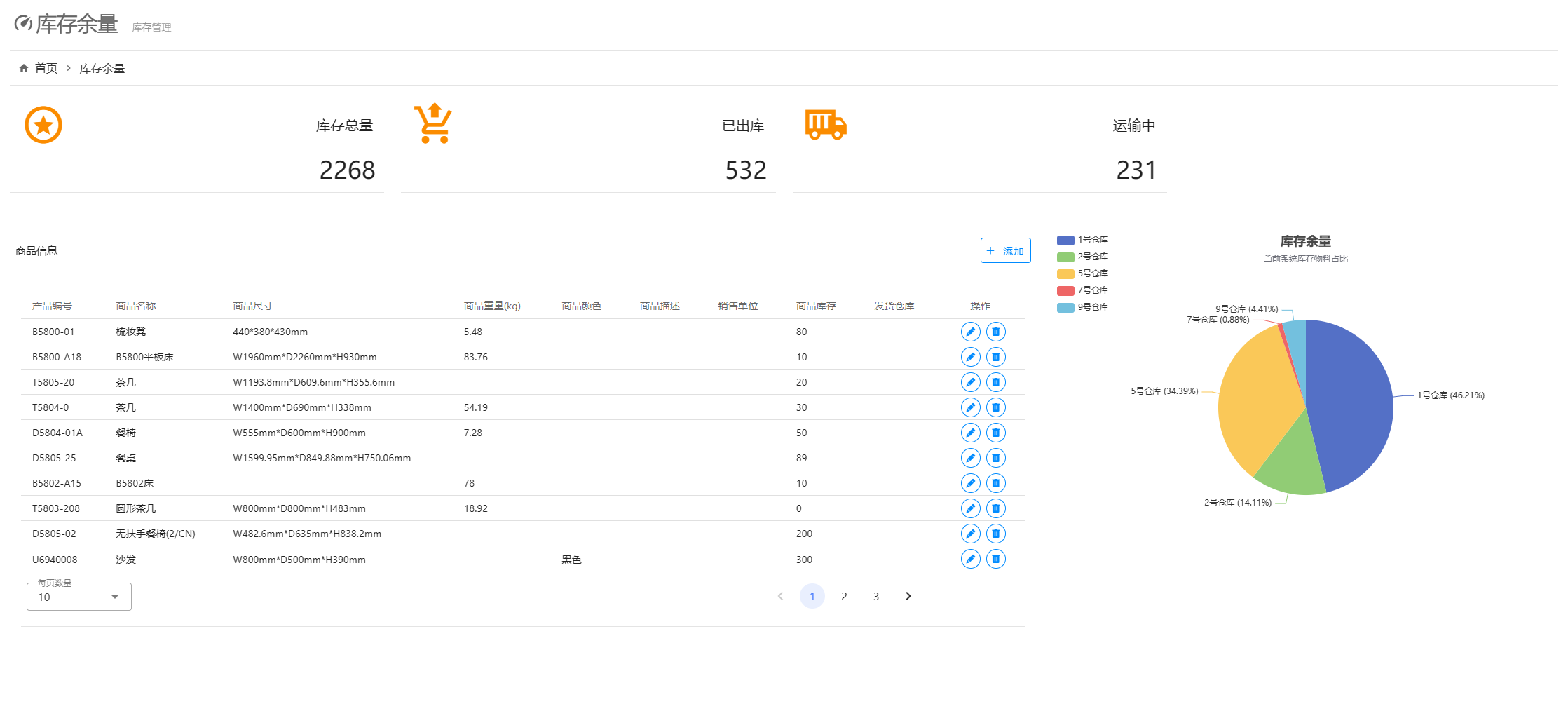Go to next page using right chevron
The width and height of the screenshot is (1568, 711).
[x=908, y=596]
